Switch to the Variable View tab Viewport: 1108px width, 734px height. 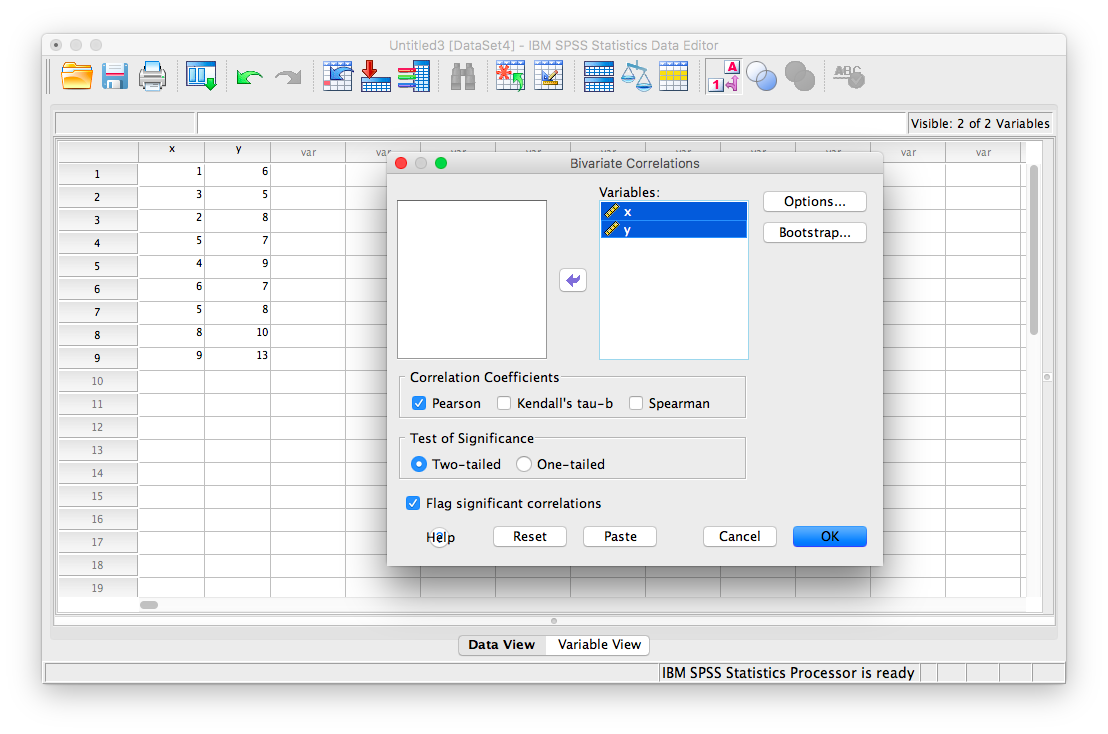(599, 644)
